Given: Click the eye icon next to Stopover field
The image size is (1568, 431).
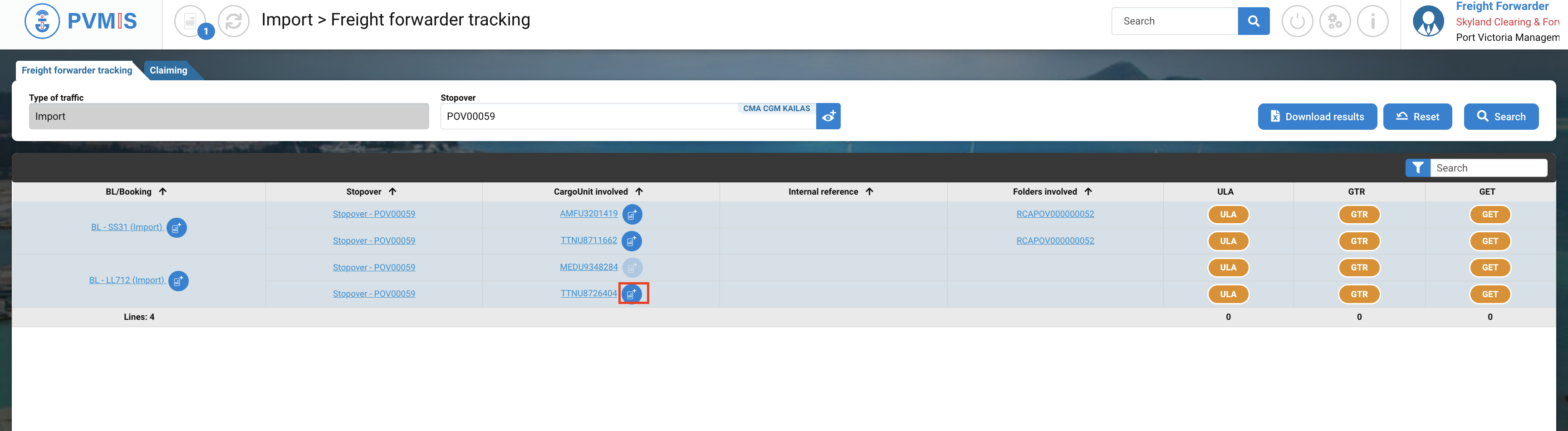Looking at the screenshot, I should [828, 116].
